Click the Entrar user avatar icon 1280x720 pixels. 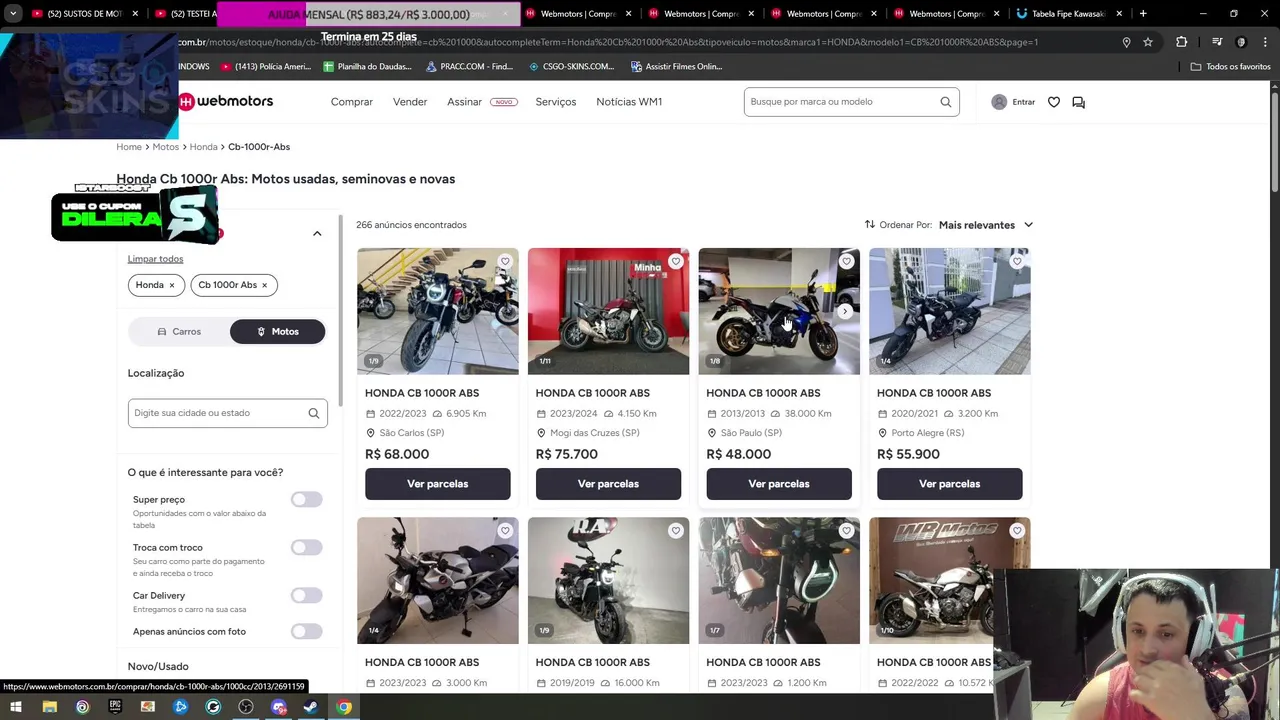click(x=999, y=102)
